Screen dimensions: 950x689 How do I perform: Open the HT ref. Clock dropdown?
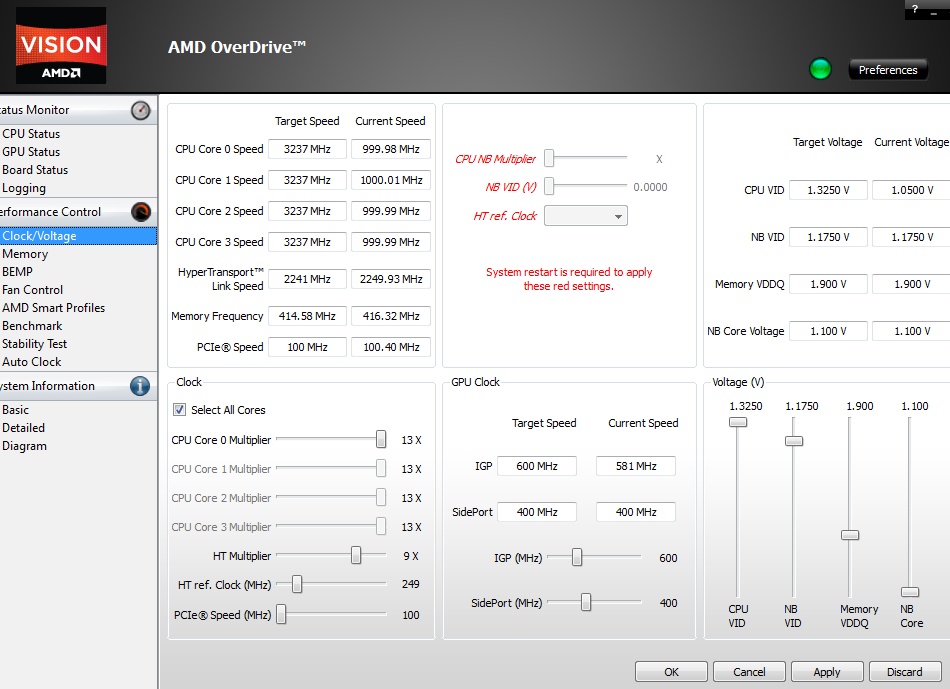click(586, 216)
